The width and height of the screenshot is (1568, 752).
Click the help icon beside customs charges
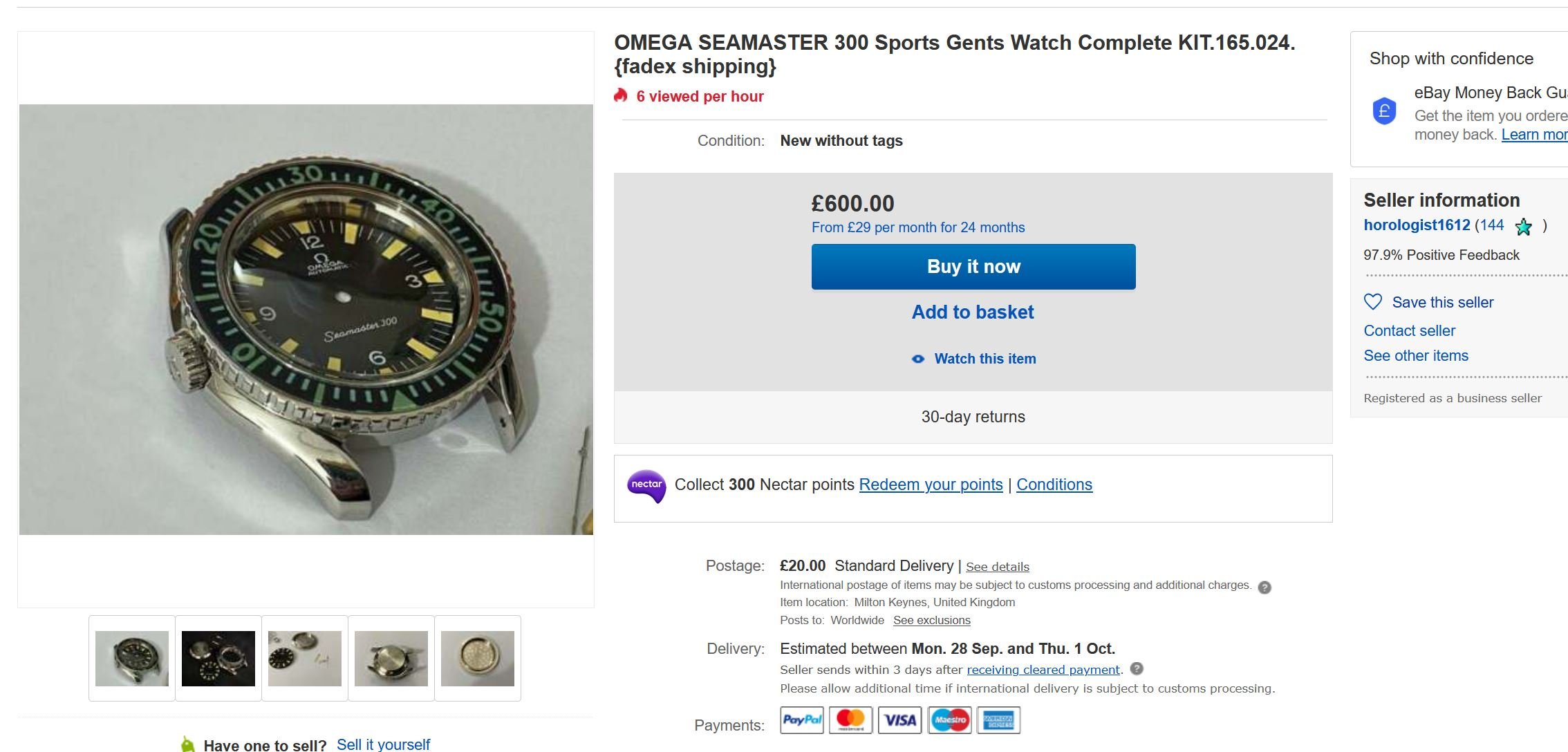pyautogui.click(x=1264, y=587)
